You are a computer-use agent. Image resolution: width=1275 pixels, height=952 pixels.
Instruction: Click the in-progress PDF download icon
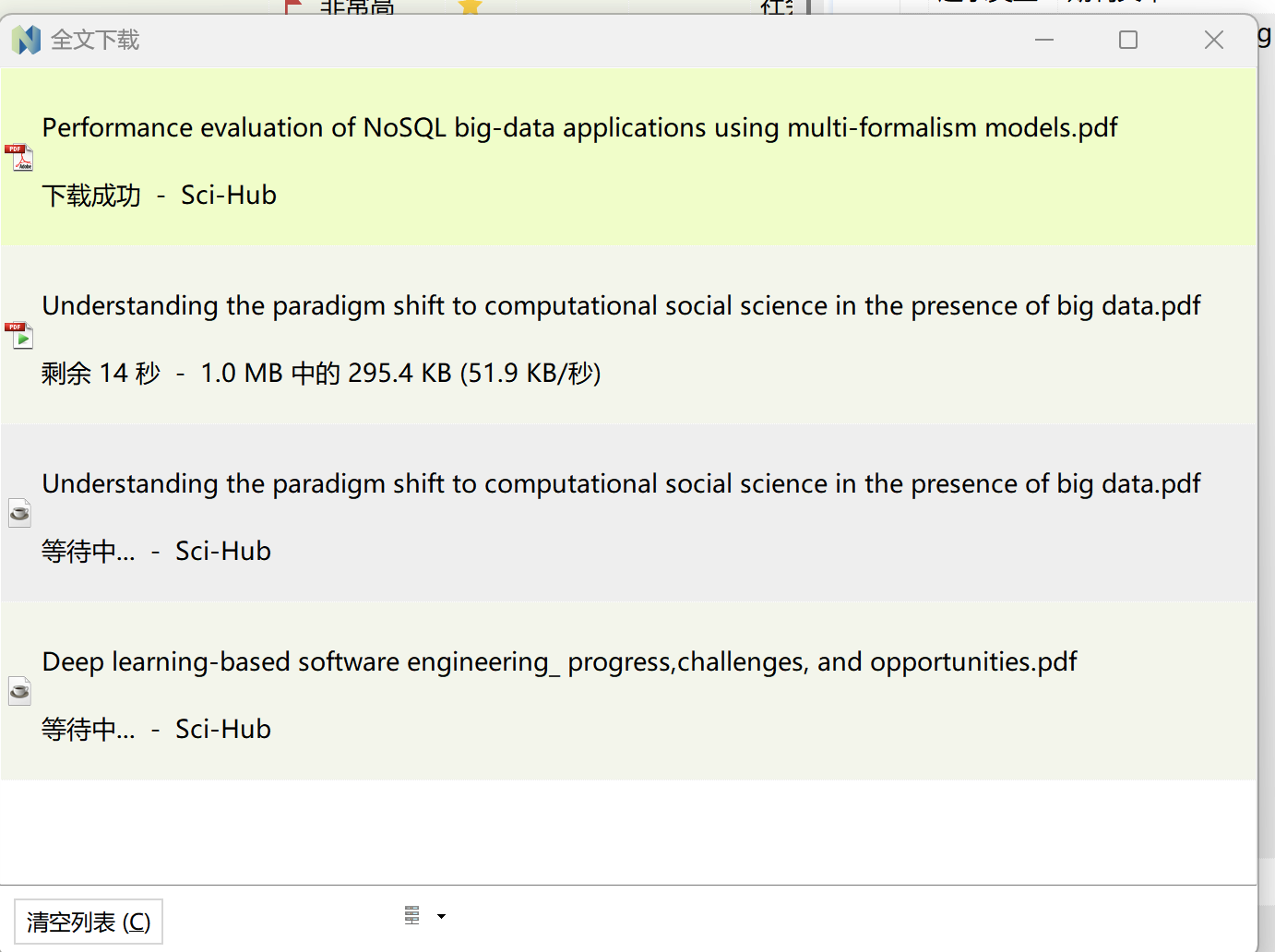point(19,336)
